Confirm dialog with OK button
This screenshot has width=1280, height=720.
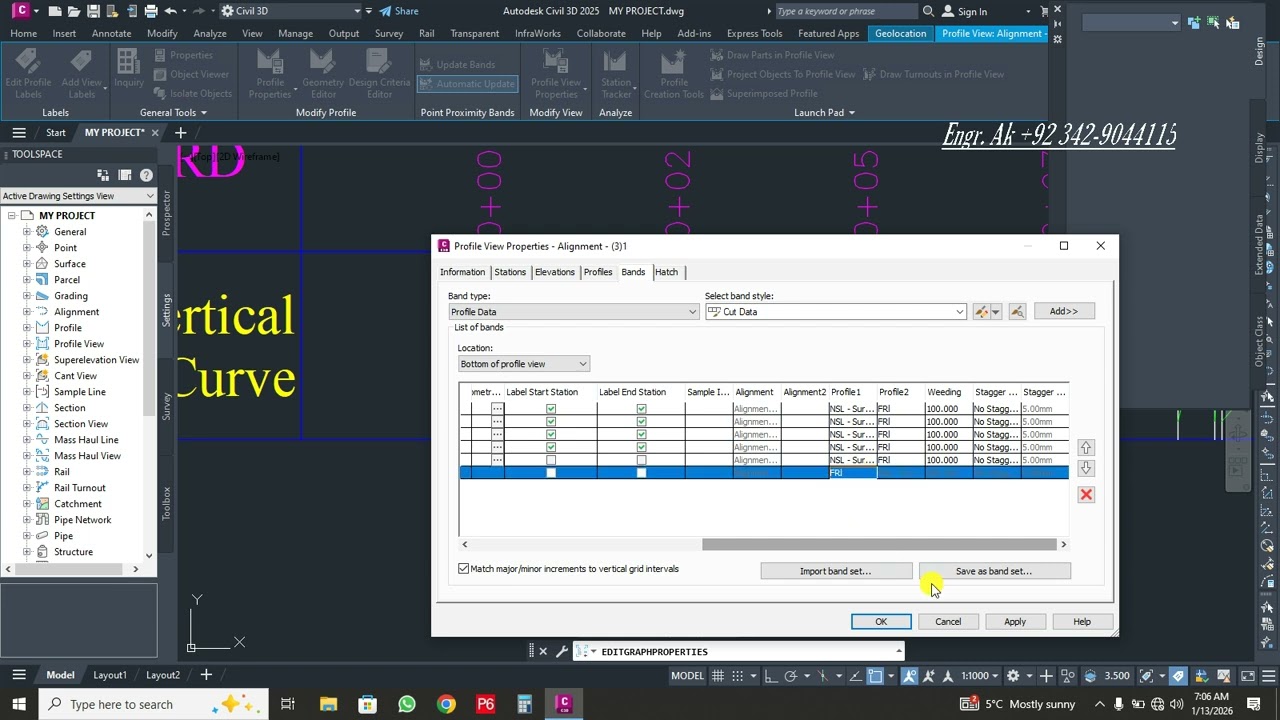click(x=881, y=622)
